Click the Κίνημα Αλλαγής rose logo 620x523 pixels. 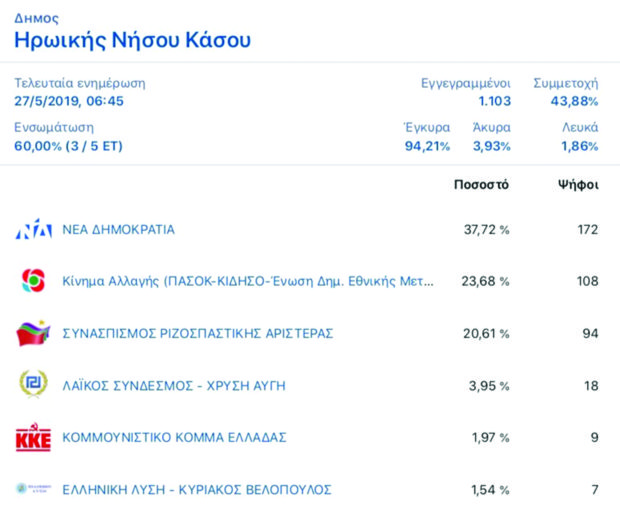point(33,282)
